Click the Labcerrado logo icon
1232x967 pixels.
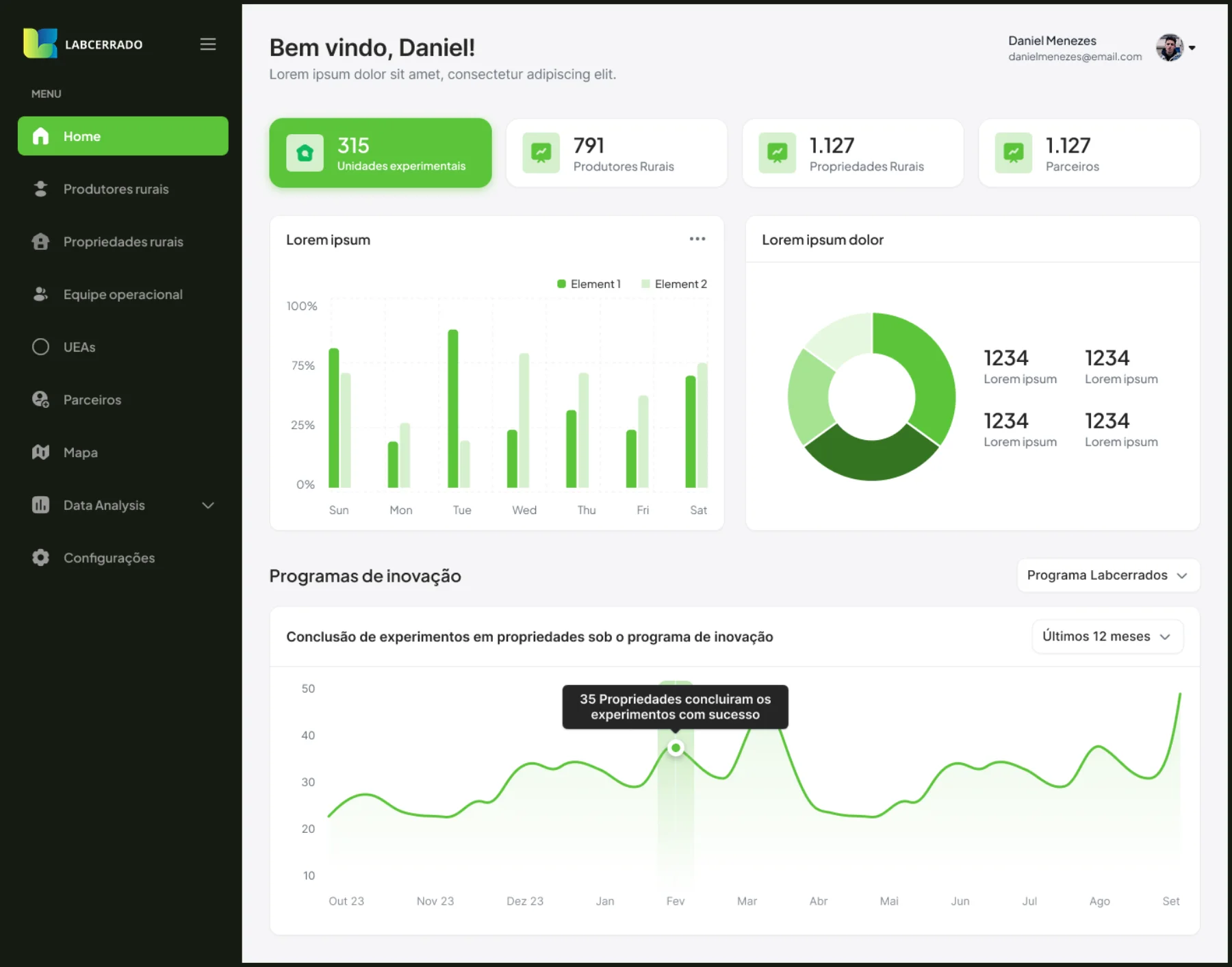pos(40,44)
